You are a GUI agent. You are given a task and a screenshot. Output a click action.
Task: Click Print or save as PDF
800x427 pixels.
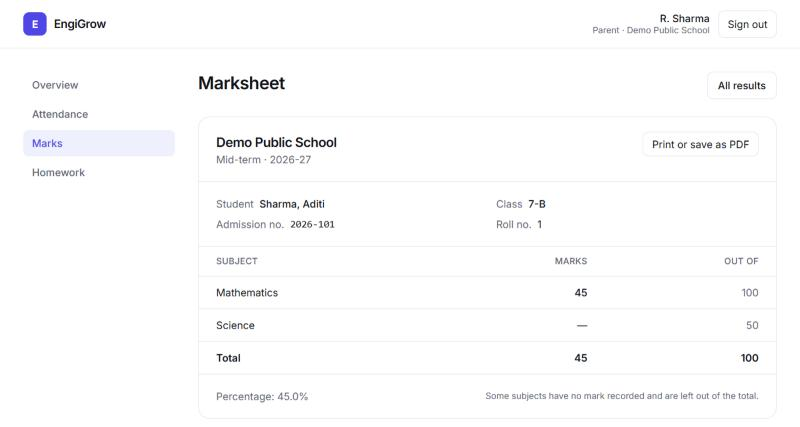tap(701, 144)
